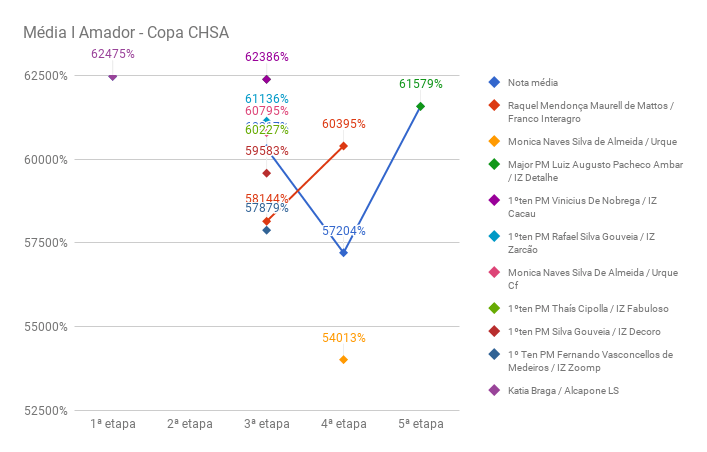Screen dimensions: 707x452
Task: Click the dark red Silva Gouveia Decoro legend diamond
Action: point(494,331)
